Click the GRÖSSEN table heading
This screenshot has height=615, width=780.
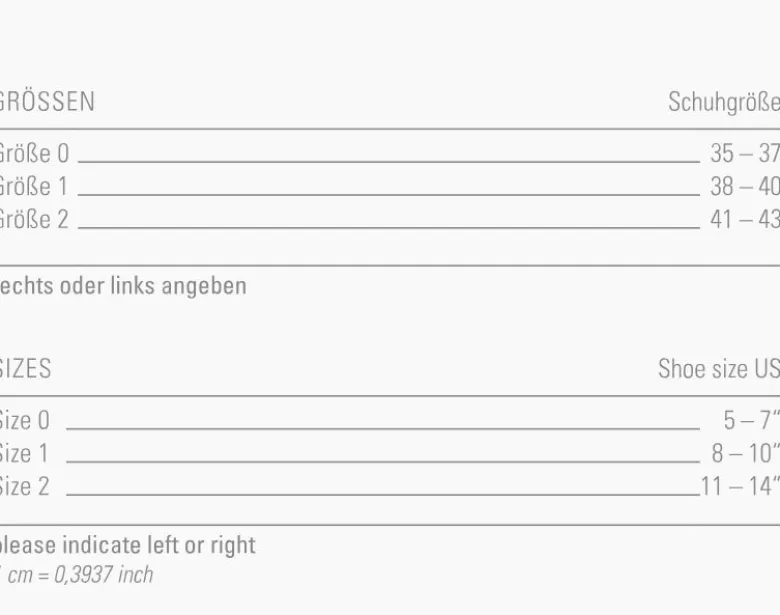(47, 102)
